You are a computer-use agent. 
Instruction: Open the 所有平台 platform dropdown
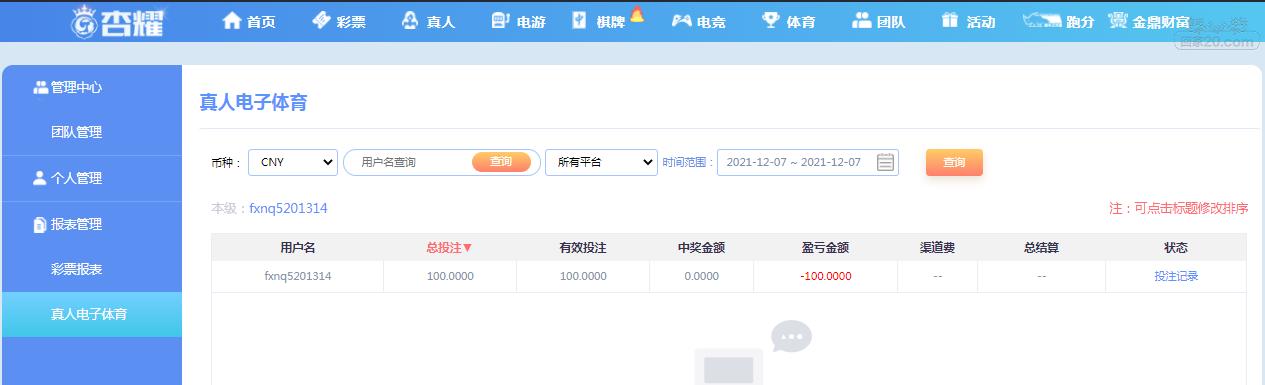point(601,162)
